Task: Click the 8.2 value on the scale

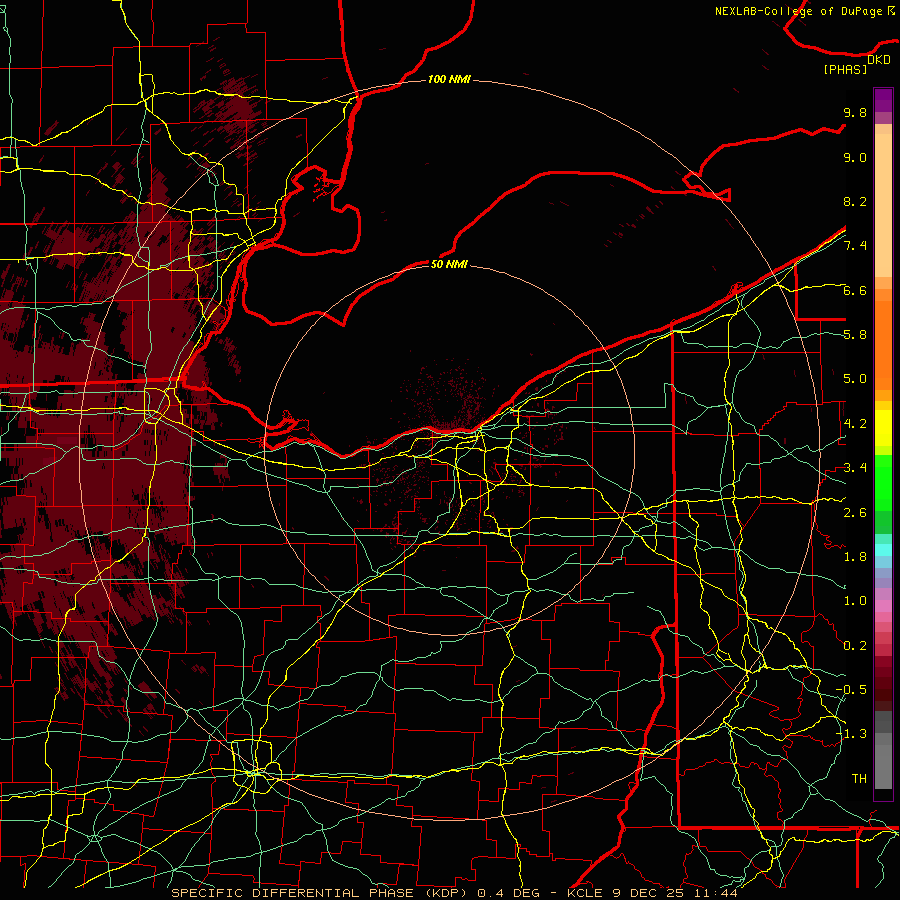Action: [x=855, y=201]
